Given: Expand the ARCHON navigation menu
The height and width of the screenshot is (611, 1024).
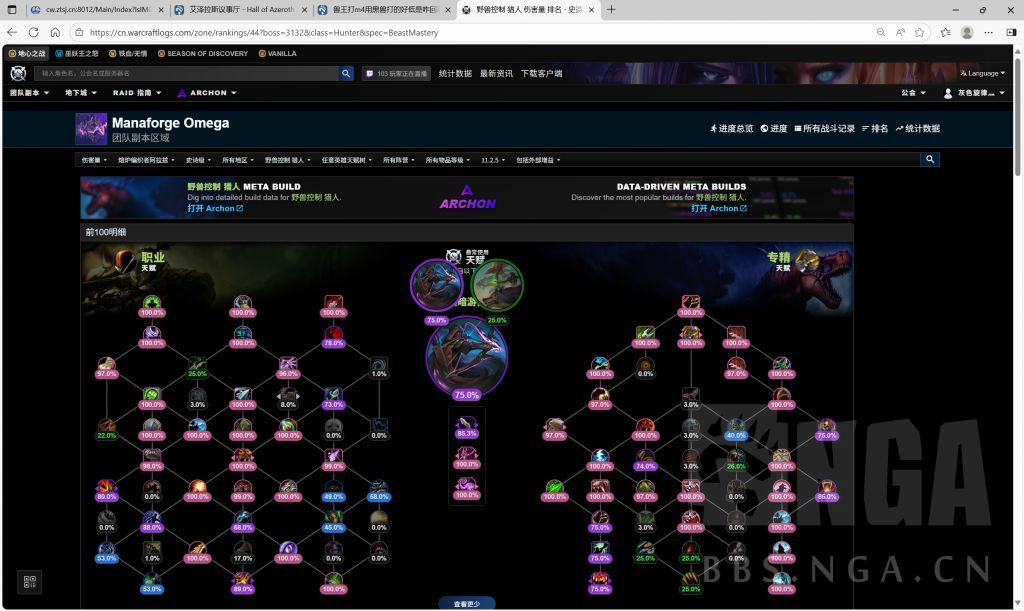Looking at the screenshot, I should tap(207, 93).
